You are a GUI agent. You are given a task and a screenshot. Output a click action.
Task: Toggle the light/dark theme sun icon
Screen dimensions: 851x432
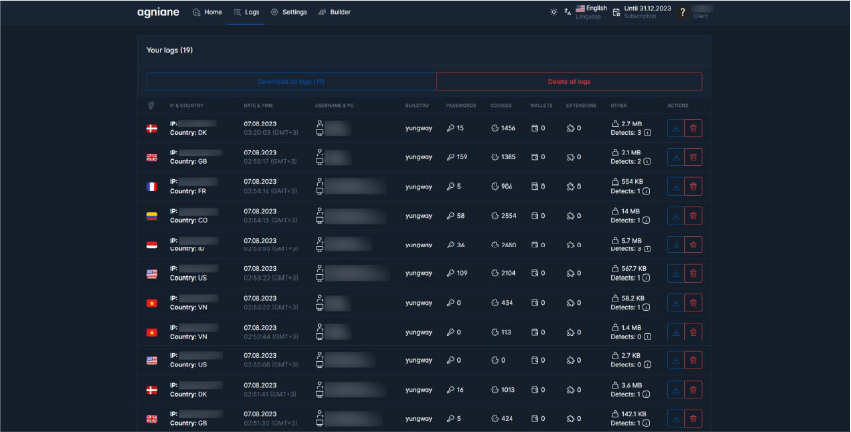pos(554,12)
